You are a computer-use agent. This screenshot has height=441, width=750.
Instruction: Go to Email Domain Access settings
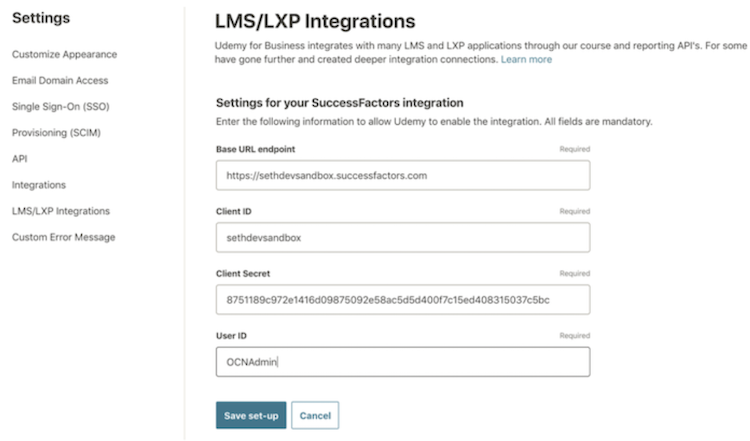coord(60,80)
